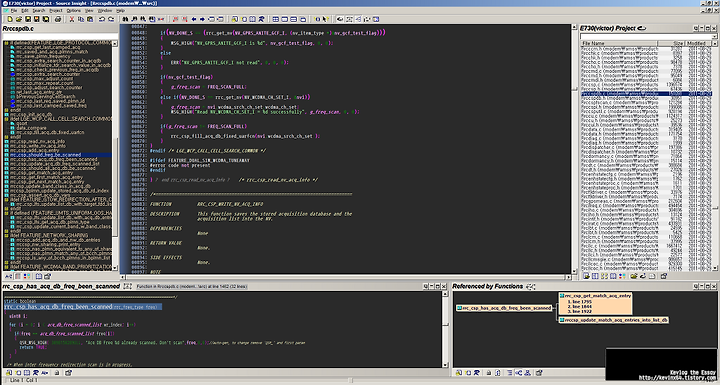Select rrc_csp_should_freq_be_scanned in symbol list
Image resolution: width=720 pixels, height=385 pixels.
click(x=45, y=155)
